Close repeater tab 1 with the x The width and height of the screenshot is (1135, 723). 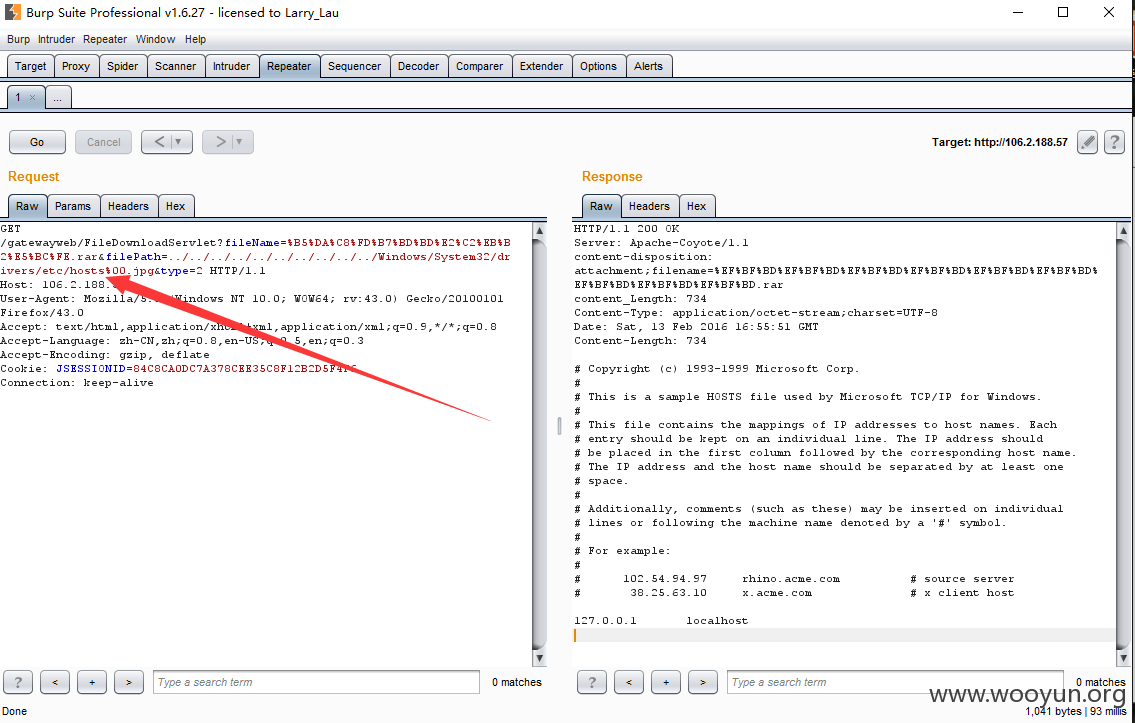tap(33, 97)
